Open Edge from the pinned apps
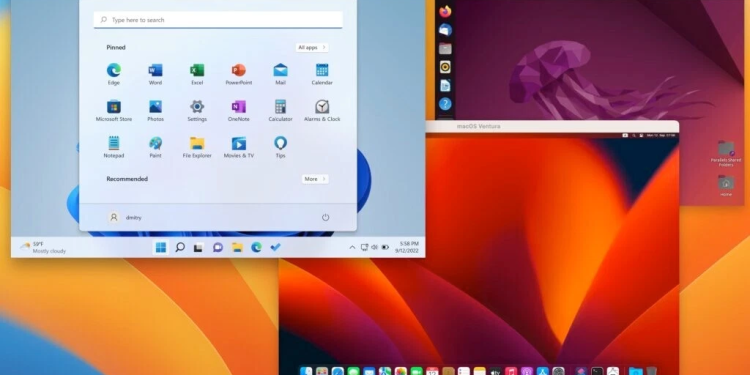The height and width of the screenshot is (375, 750). click(113, 74)
